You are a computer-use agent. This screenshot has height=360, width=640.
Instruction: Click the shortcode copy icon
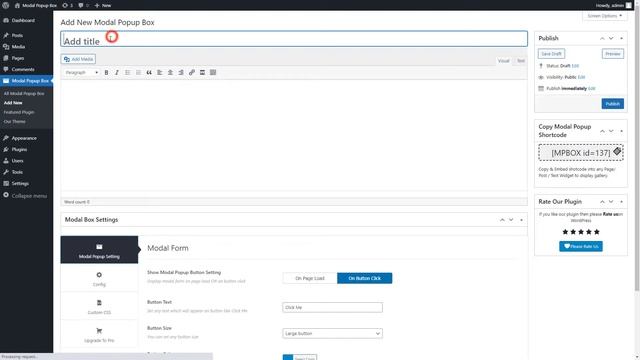point(617,151)
